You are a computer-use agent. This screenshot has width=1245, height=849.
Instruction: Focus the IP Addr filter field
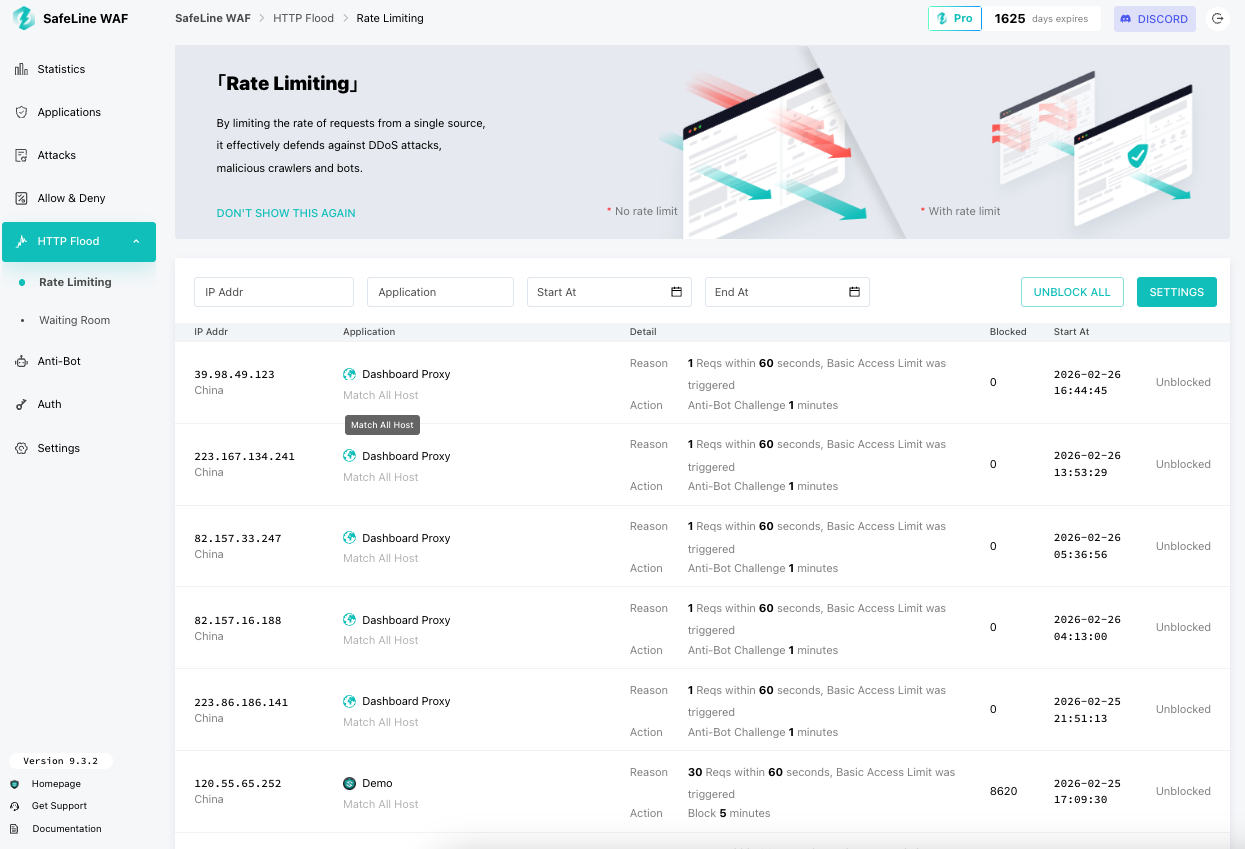[x=273, y=292]
